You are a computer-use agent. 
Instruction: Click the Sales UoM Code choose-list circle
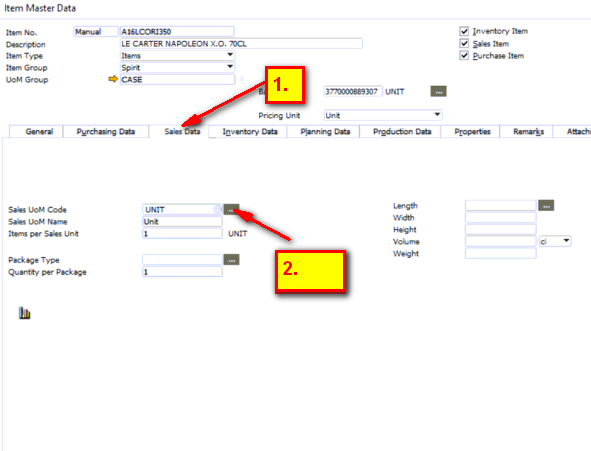click(217, 209)
